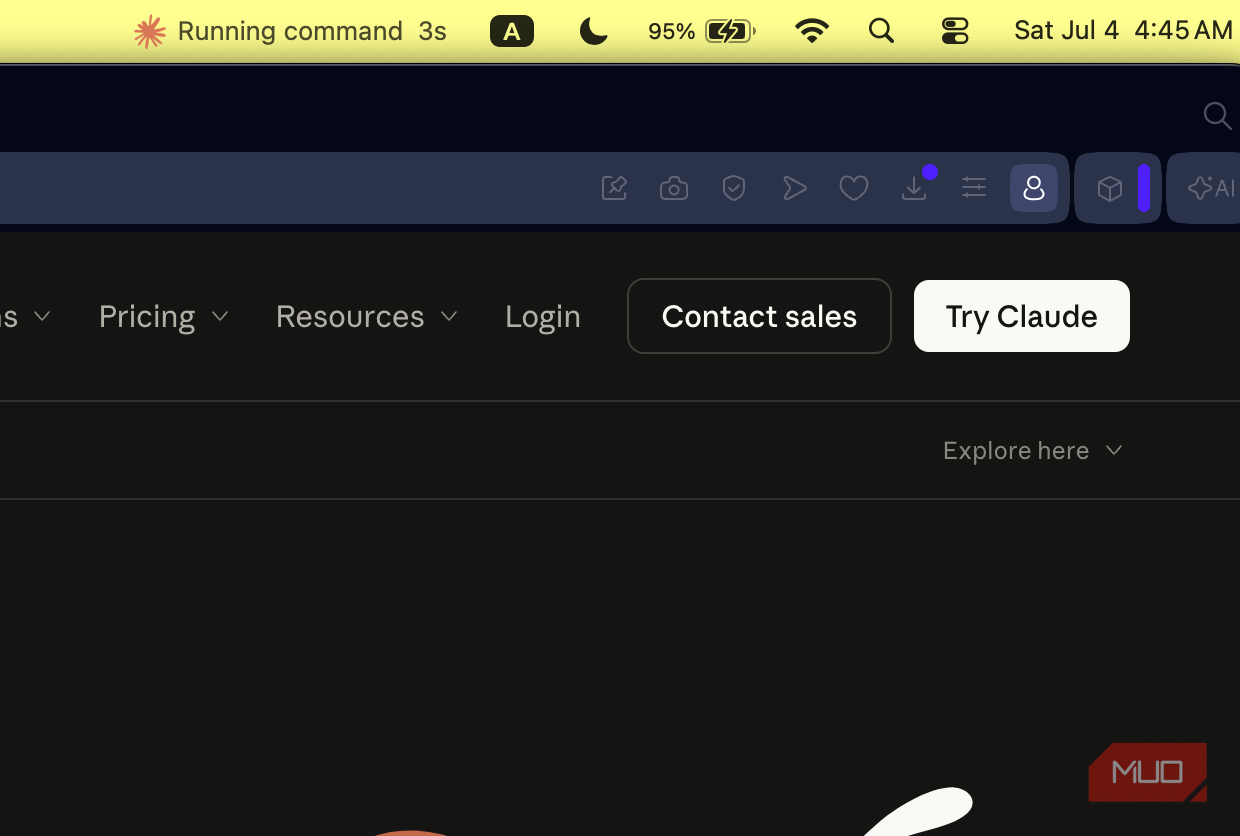Open the AI sparkle assistant icon
Image resolution: width=1240 pixels, height=836 pixels.
coord(1211,188)
